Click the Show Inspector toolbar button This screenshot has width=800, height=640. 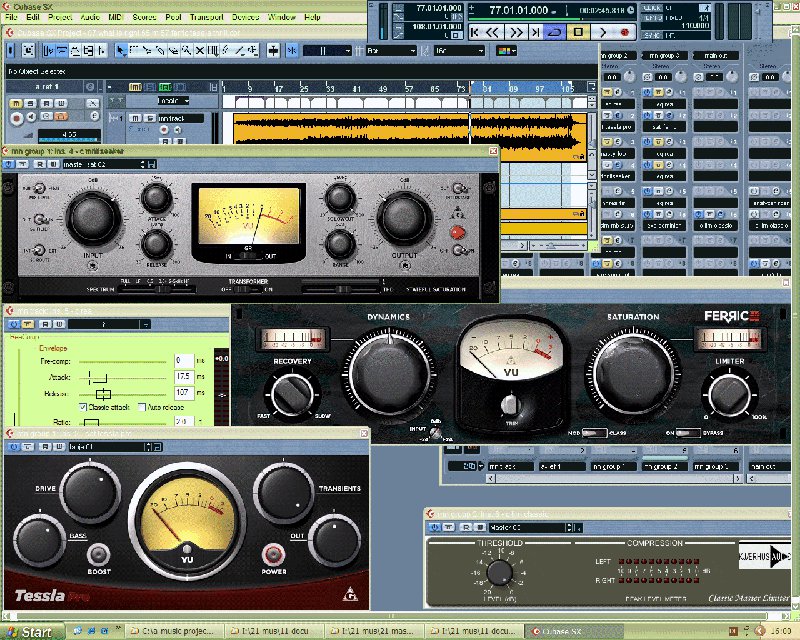click(49, 51)
